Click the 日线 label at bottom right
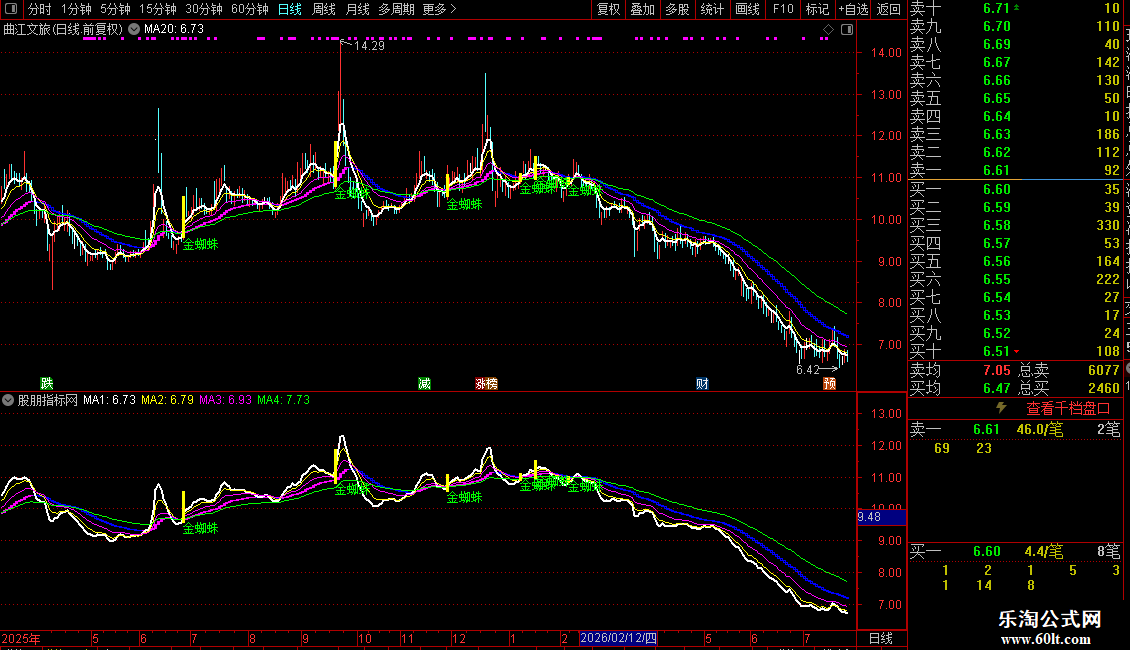The image size is (1130, 650). [x=881, y=638]
